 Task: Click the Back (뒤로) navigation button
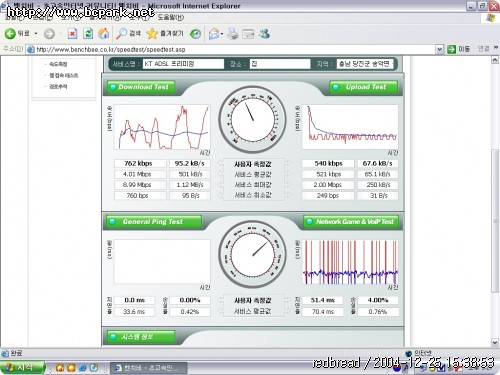point(17,33)
